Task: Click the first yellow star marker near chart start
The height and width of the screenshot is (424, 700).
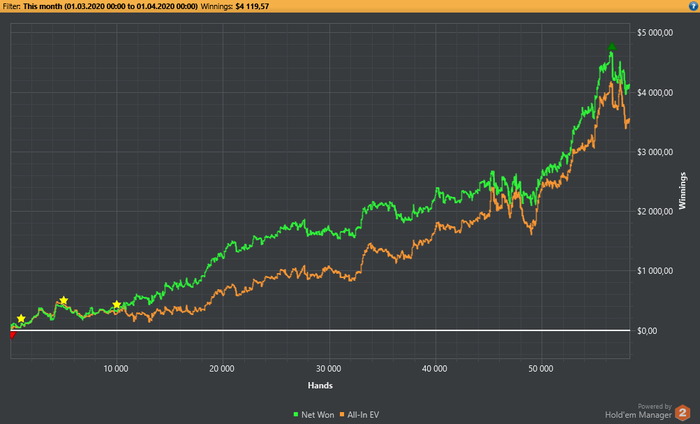Action: pyautogui.click(x=21, y=319)
